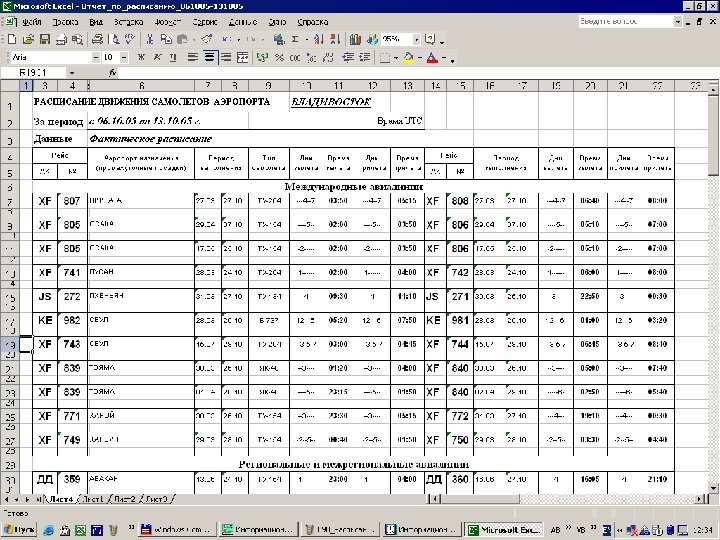The image size is (720, 540).
Task: Apply currency number format
Action: (262, 57)
